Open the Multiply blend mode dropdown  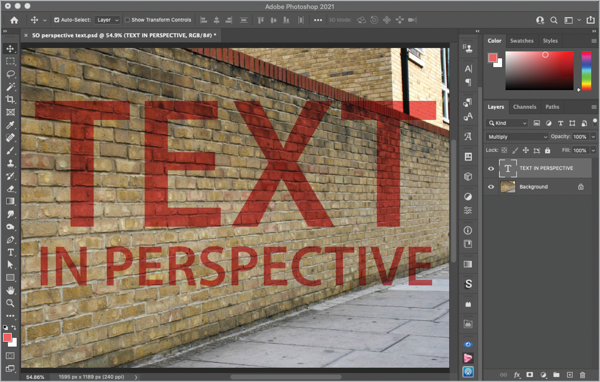click(x=517, y=137)
